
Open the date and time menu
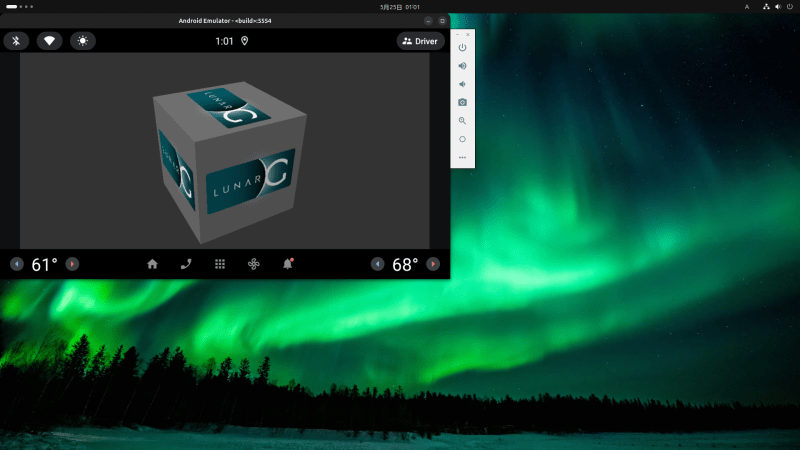coord(399,7)
